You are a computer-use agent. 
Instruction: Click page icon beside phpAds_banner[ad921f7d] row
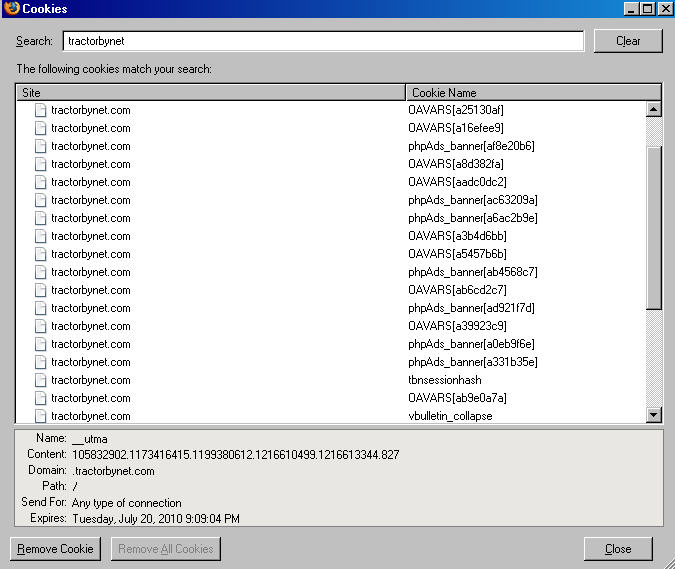[40, 308]
